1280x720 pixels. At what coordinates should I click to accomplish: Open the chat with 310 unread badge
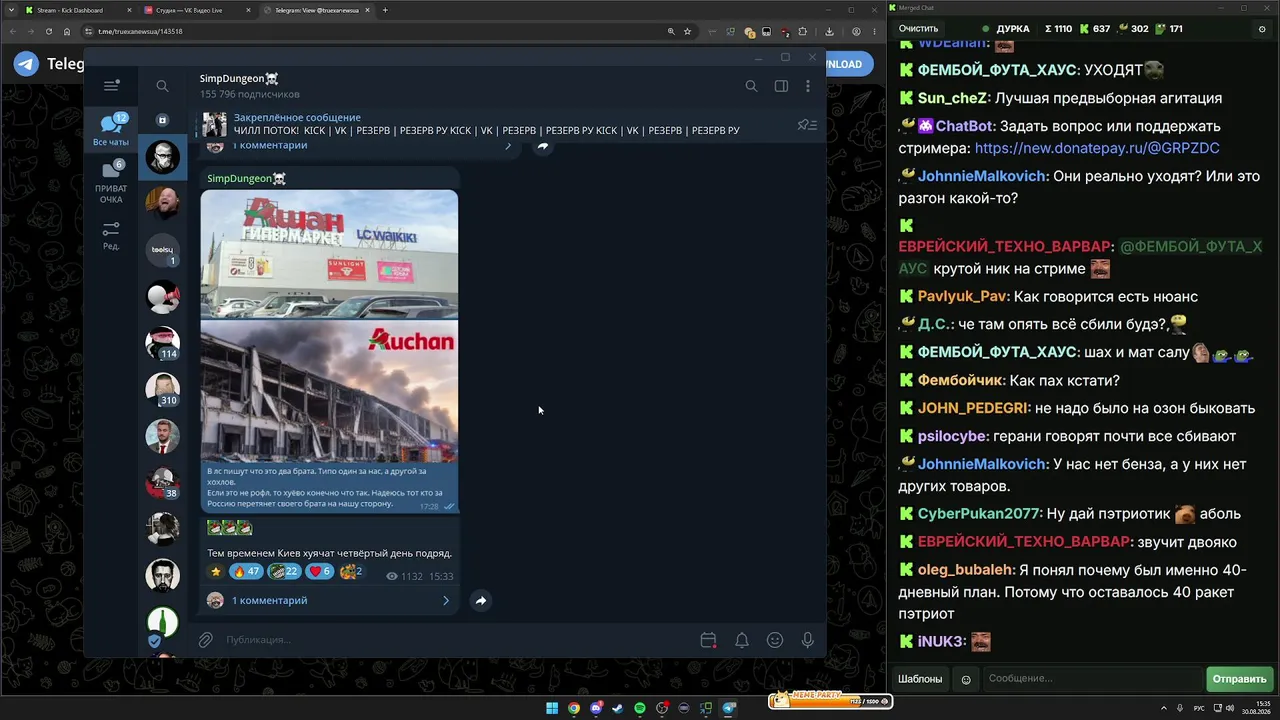click(x=163, y=390)
